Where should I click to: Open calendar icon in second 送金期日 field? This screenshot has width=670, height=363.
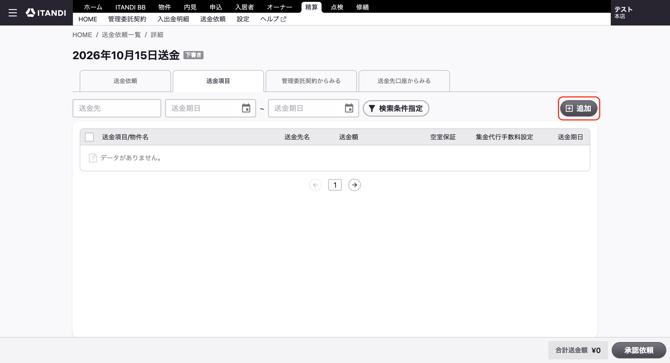(x=349, y=108)
